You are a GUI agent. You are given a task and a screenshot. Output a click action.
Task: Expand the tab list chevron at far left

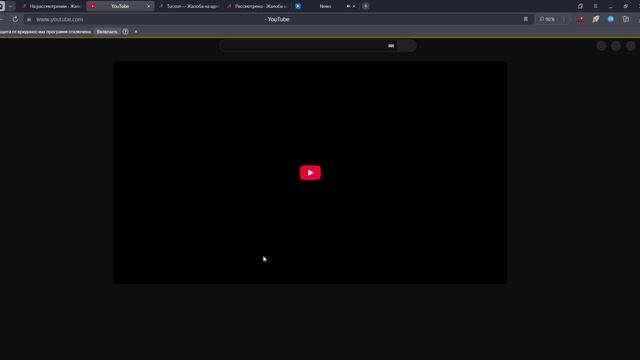pos(11,6)
